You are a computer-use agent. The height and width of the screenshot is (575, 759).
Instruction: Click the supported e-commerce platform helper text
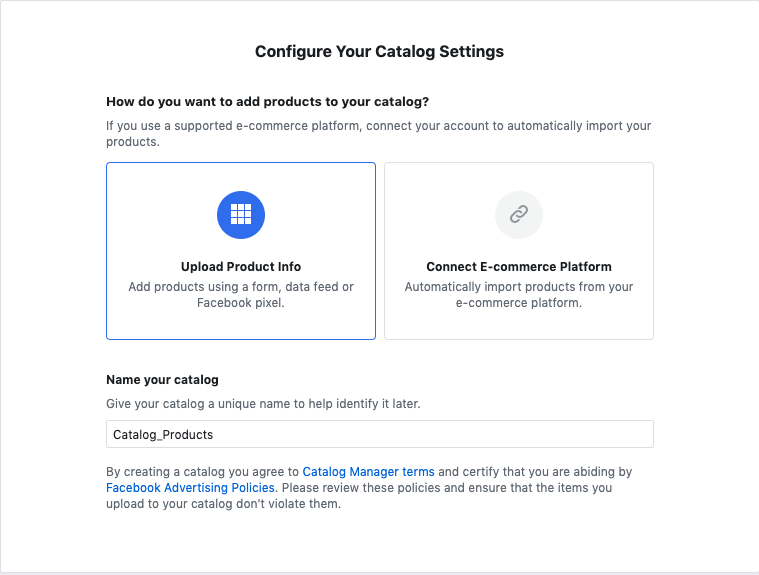(378, 127)
